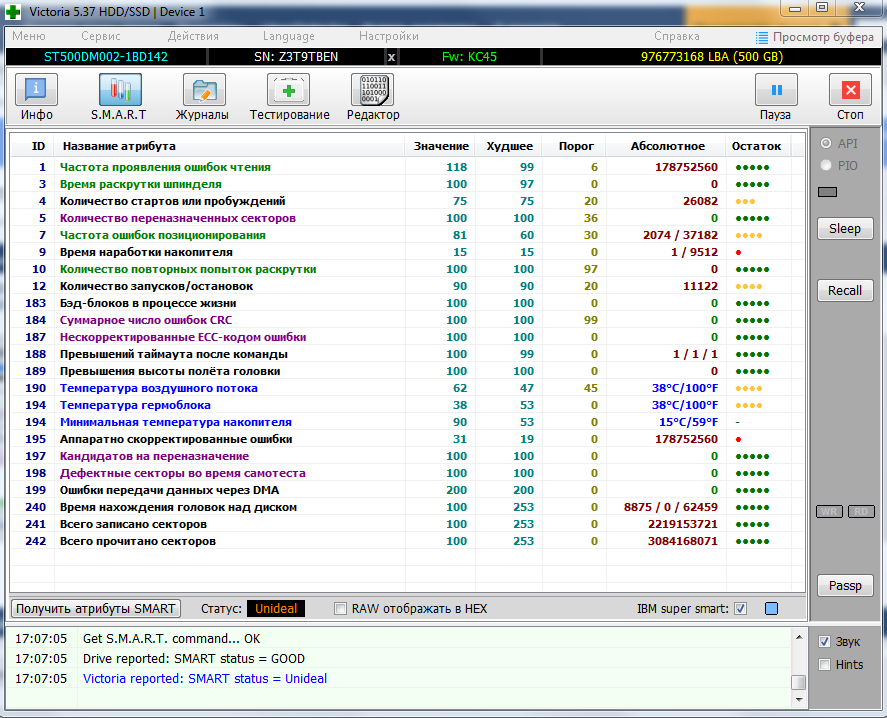Click the model name ST500DM002-1BD142
This screenshot has height=718, width=887.
tap(106, 57)
